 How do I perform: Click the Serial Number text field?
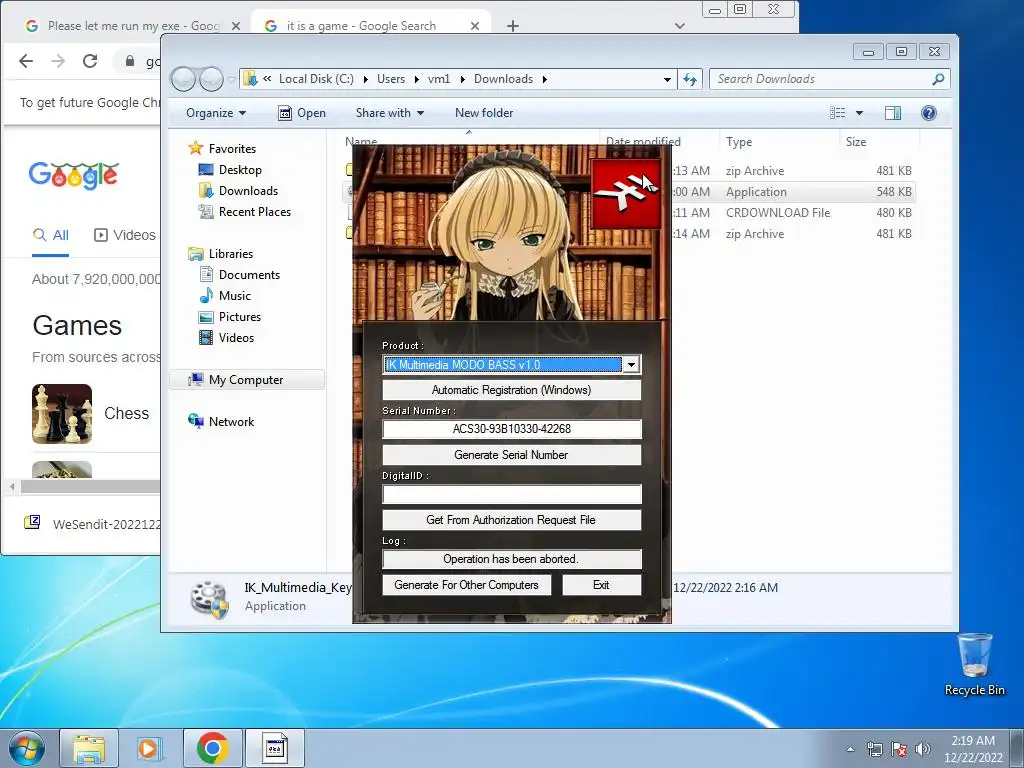(x=511, y=429)
